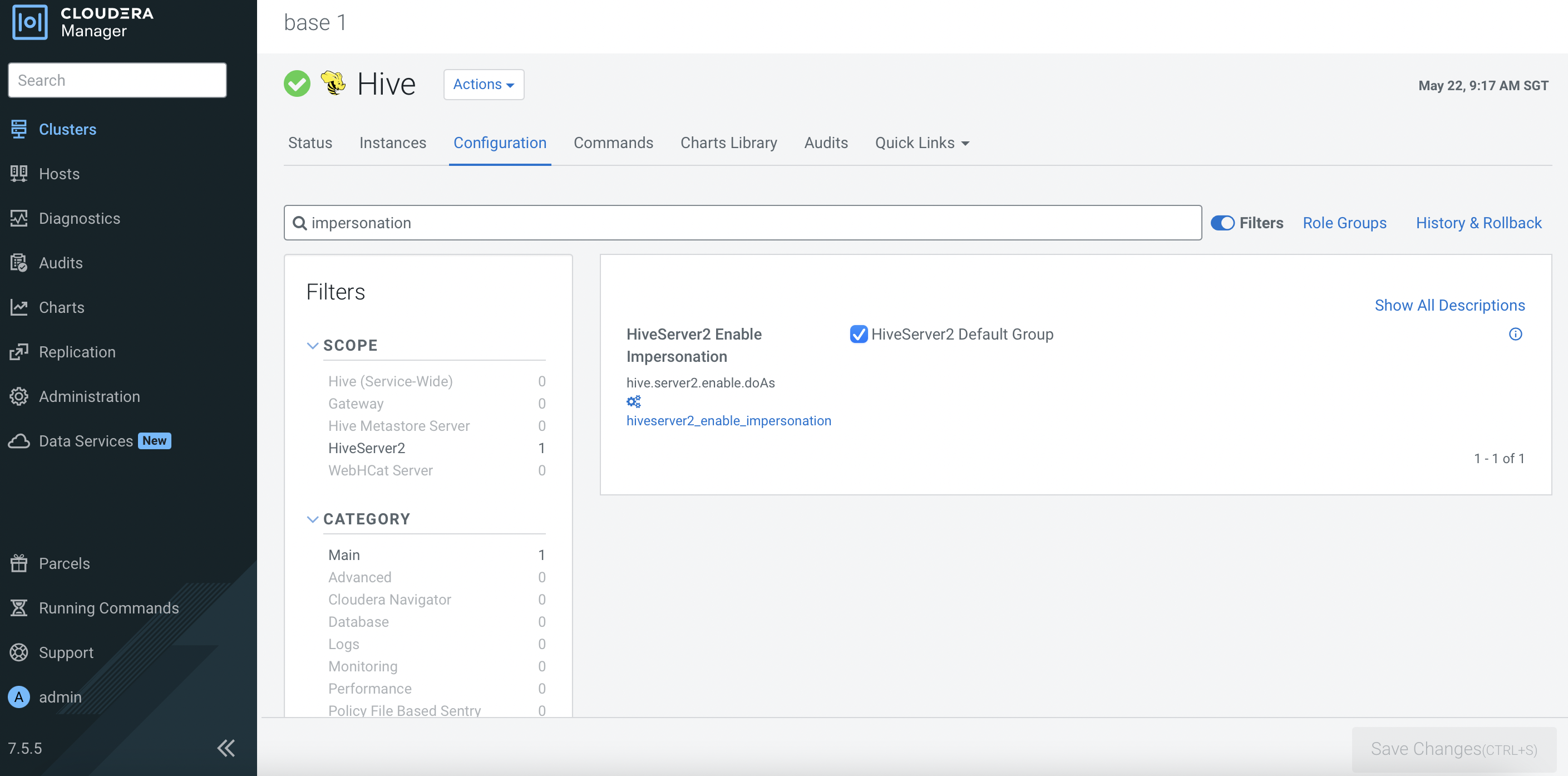The width and height of the screenshot is (1568, 776).
Task: Uncheck HiveServer2 Default Group checkbox
Action: pyautogui.click(x=858, y=335)
